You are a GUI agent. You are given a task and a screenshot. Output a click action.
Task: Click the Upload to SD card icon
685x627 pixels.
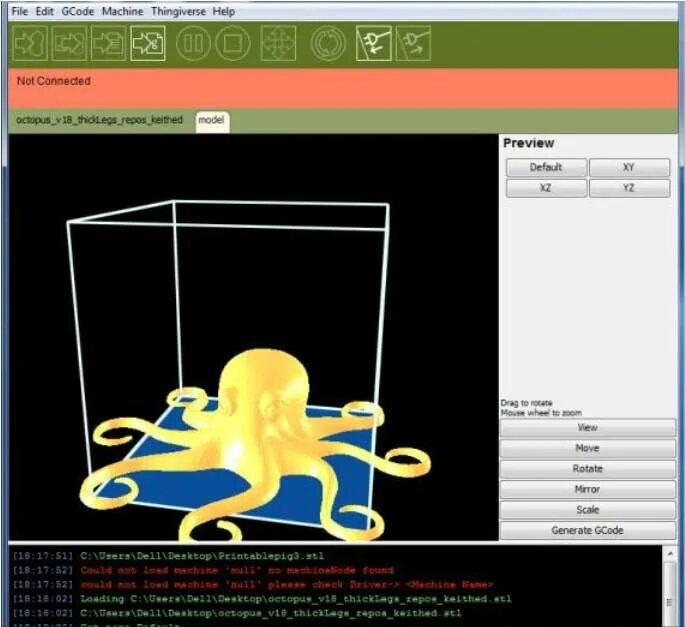(x=108, y=43)
